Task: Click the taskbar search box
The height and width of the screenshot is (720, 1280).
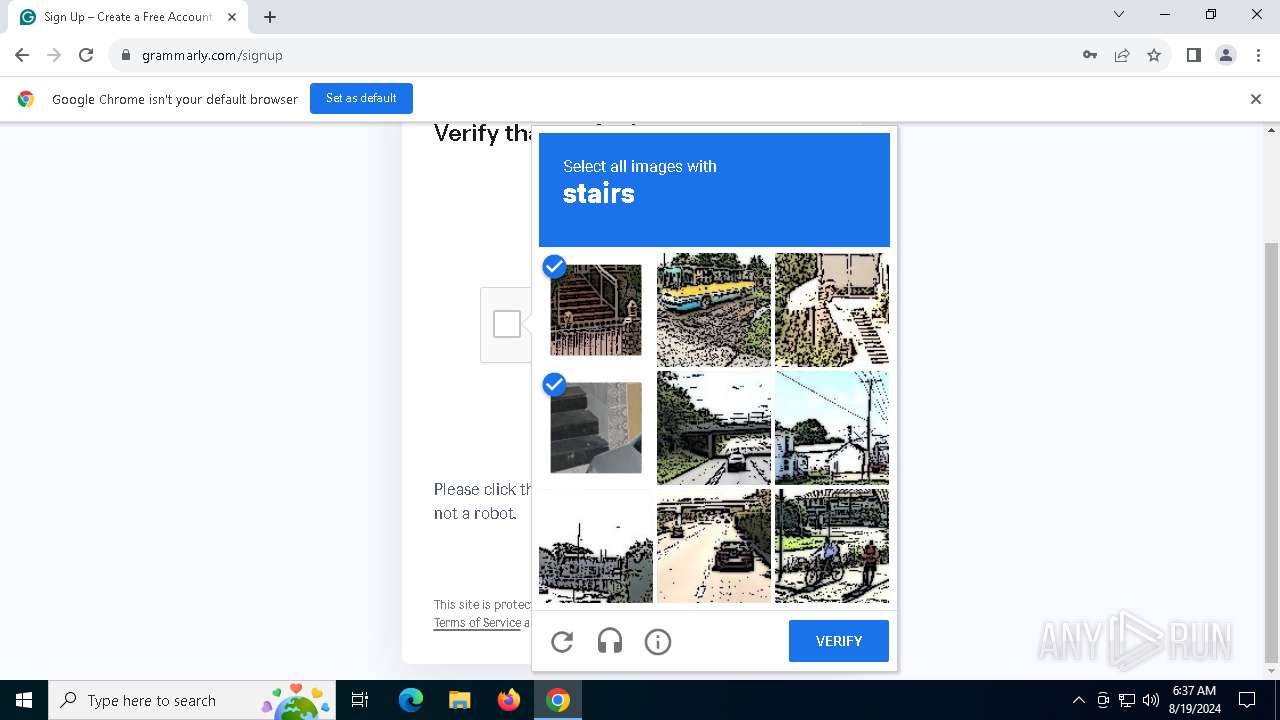Action: (x=191, y=700)
